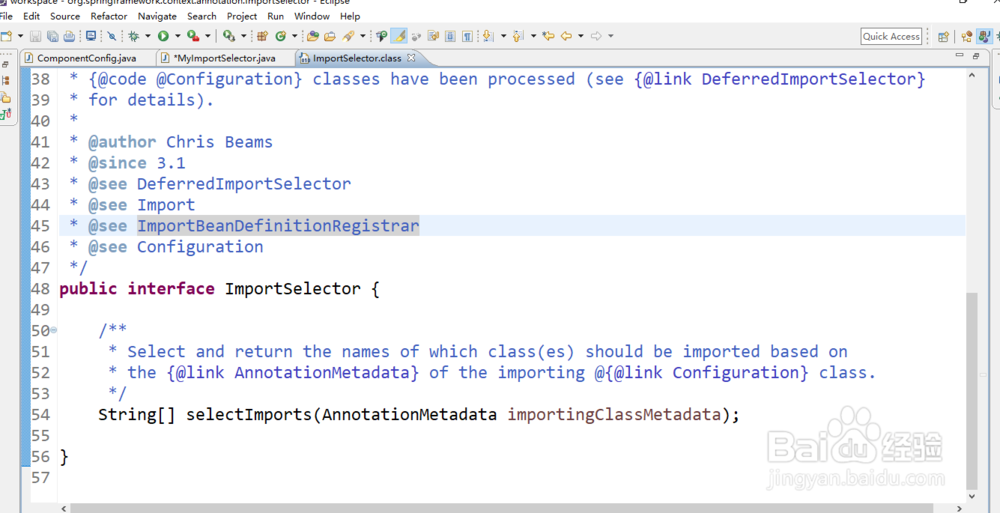The image size is (1000, 513).
Task: Click the External Tools run icon
Action: tap(229, 36)
